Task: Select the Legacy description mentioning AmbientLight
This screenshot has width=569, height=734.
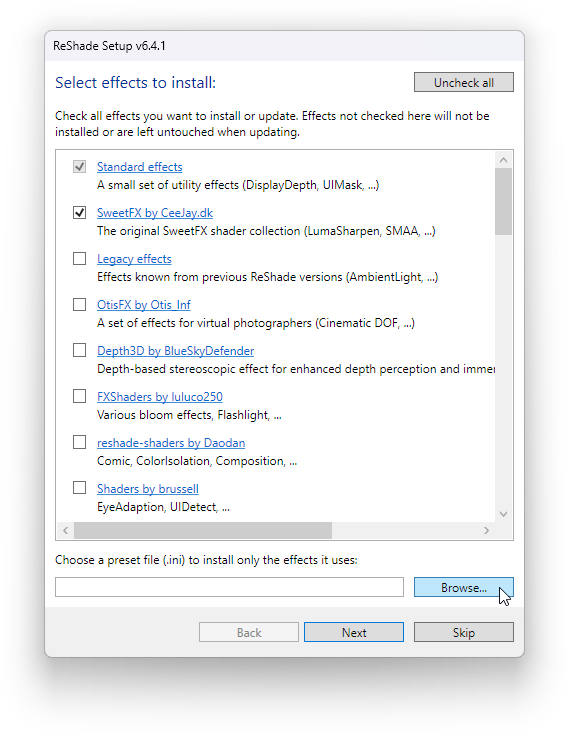Action: coord(267,277)
